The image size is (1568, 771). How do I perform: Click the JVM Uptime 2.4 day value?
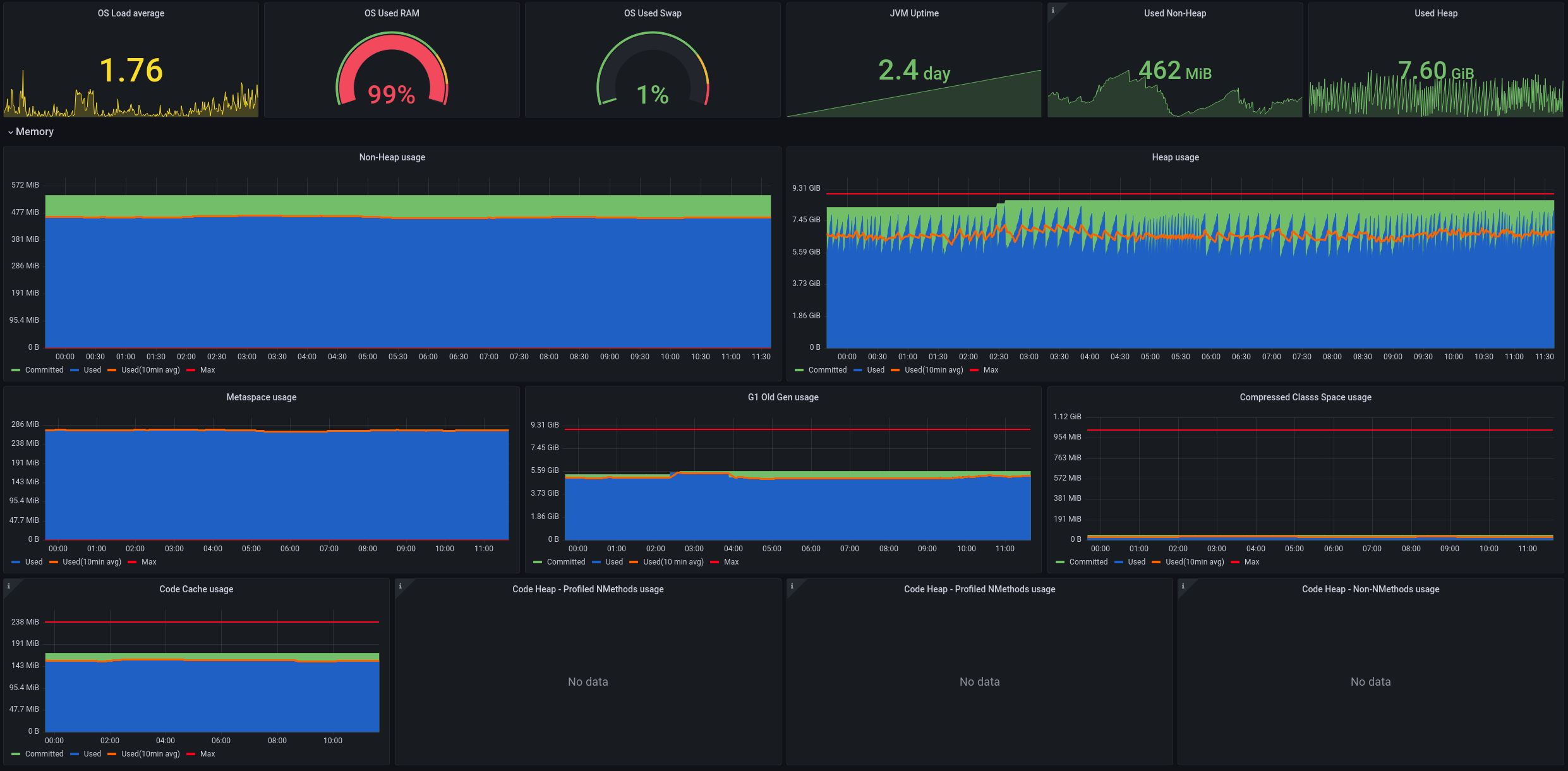[x=914, y=71]
